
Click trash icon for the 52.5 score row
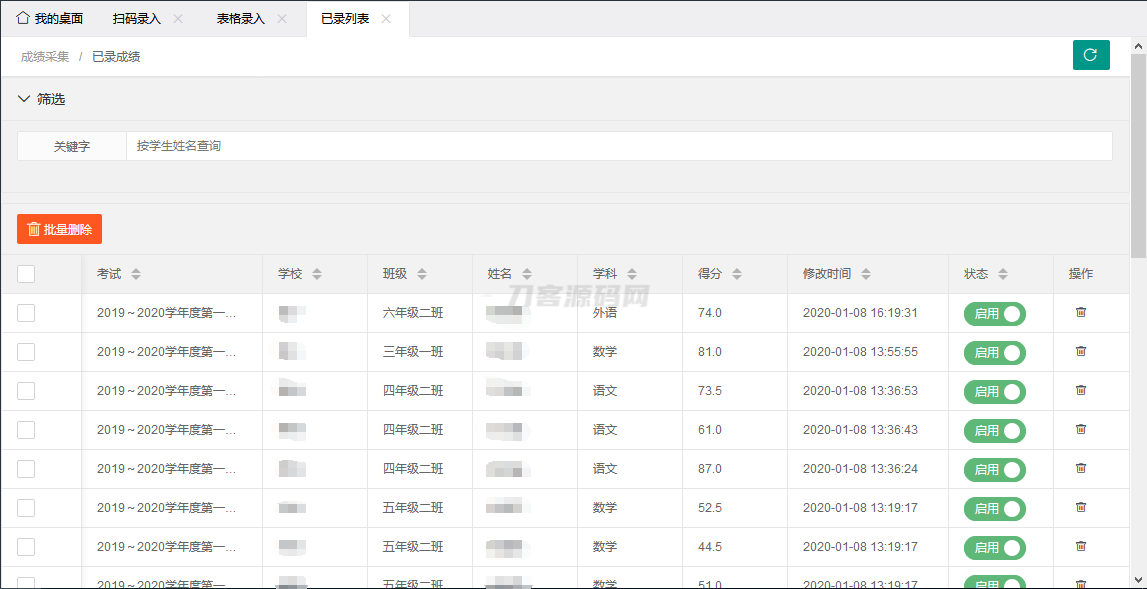[x=1080, y=508]
